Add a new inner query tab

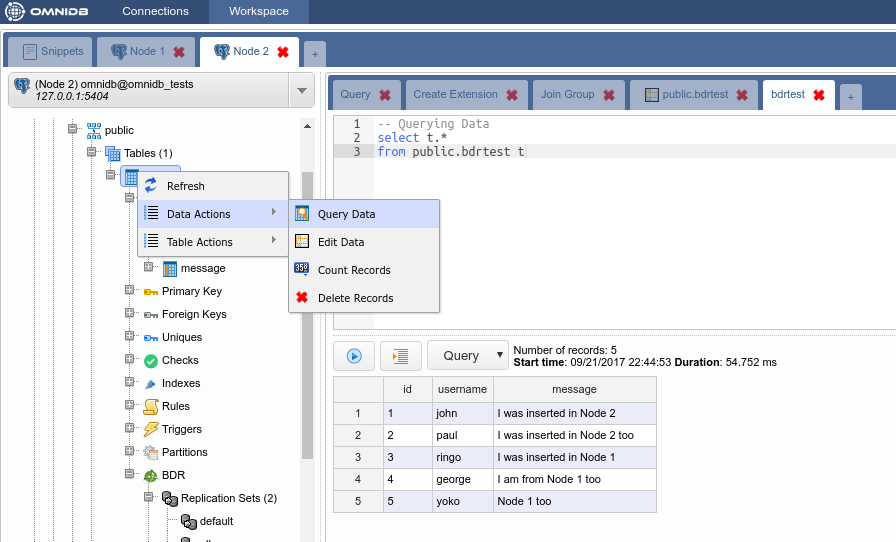pos(851,96)
